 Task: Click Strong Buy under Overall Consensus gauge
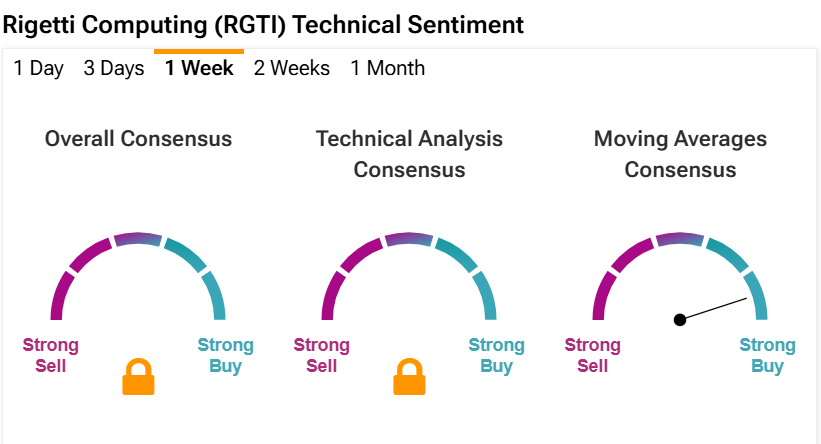(x=225, y=355)
